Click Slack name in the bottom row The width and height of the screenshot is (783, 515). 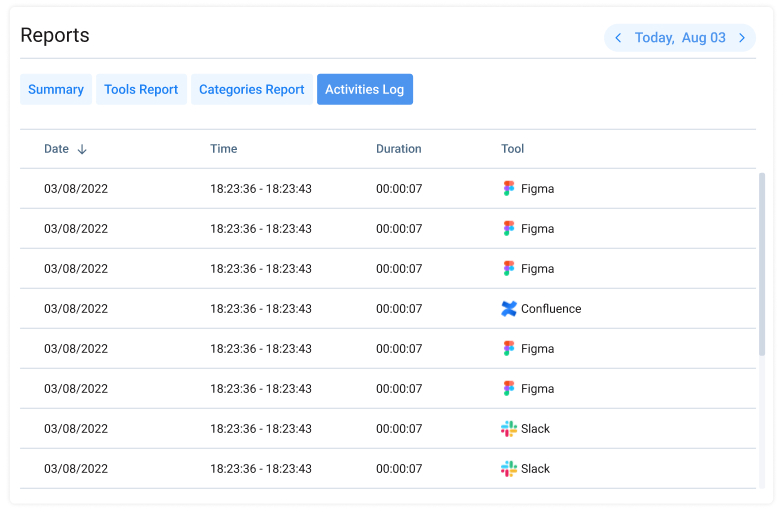click(x=535, y=469)
